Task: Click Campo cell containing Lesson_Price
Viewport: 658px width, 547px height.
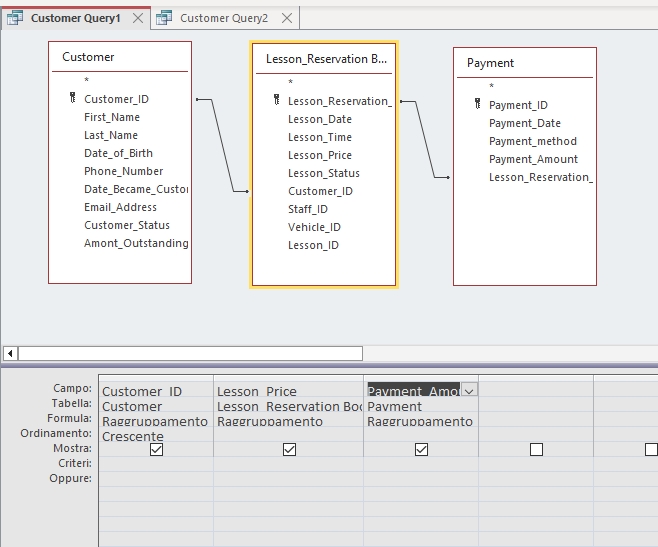Action: coord(289,391)
